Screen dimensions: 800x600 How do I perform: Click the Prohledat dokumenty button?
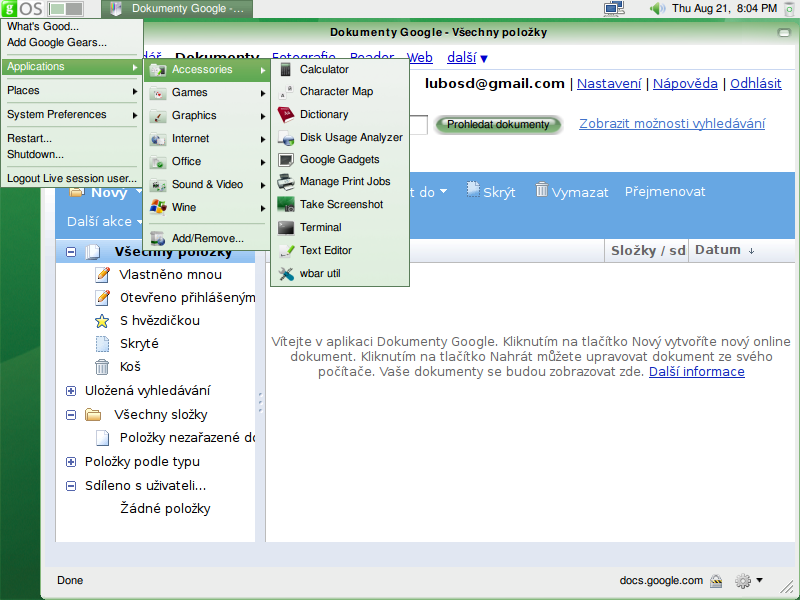pyautogui.click(x=498, y=124)
